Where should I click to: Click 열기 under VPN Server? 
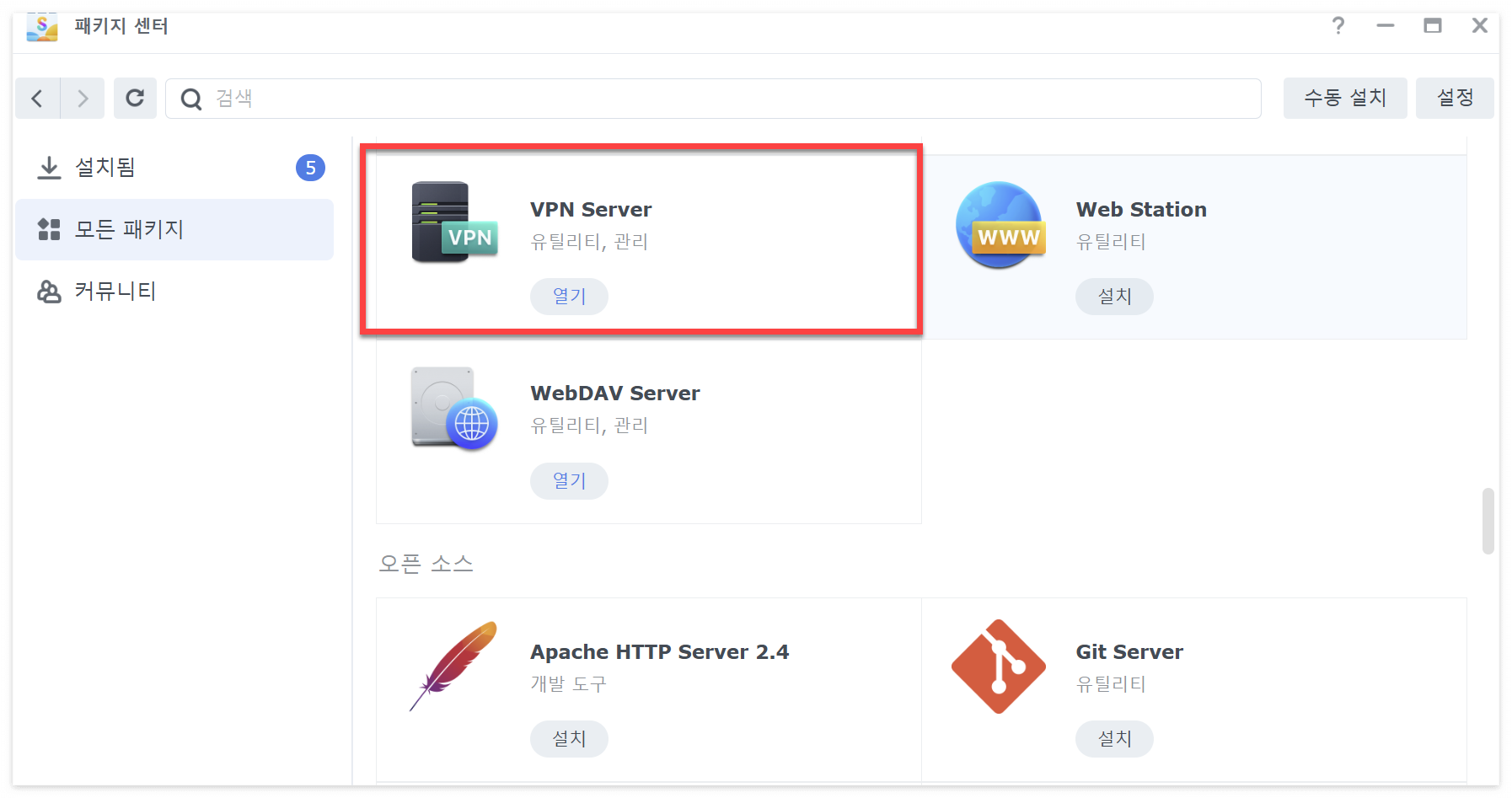point(569,297)
